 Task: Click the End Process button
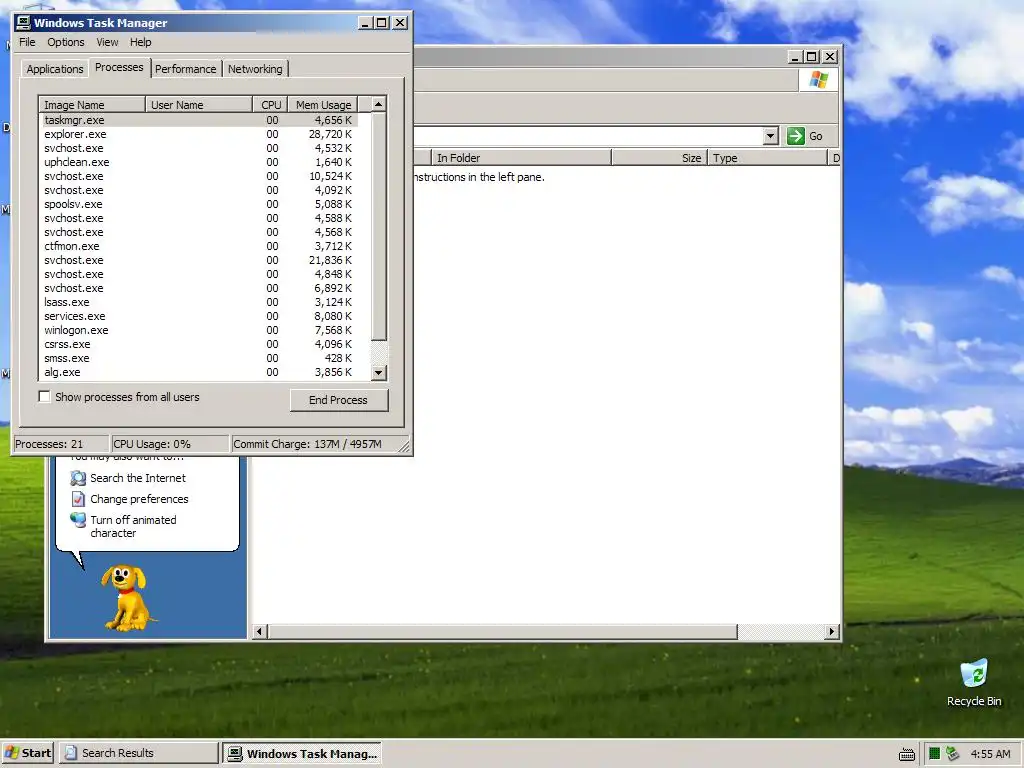[338, 400]
